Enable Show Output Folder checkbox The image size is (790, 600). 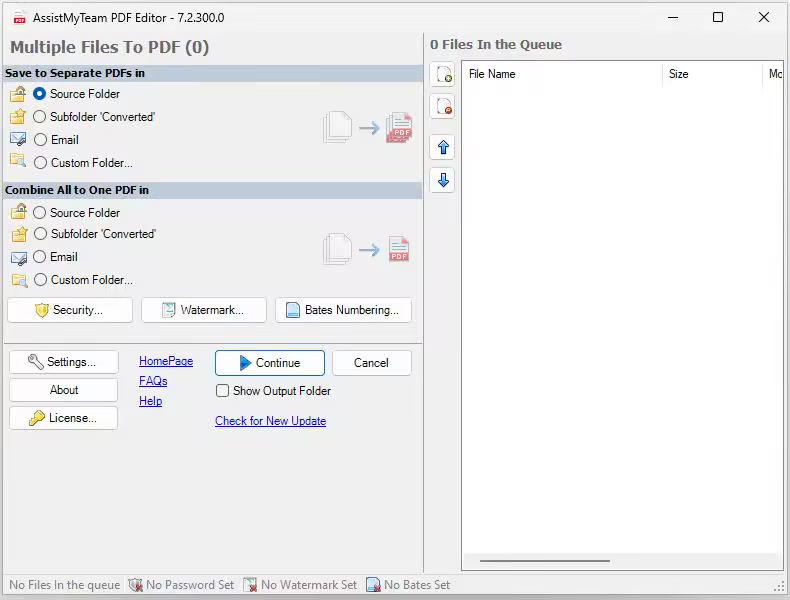coord(223,391)
